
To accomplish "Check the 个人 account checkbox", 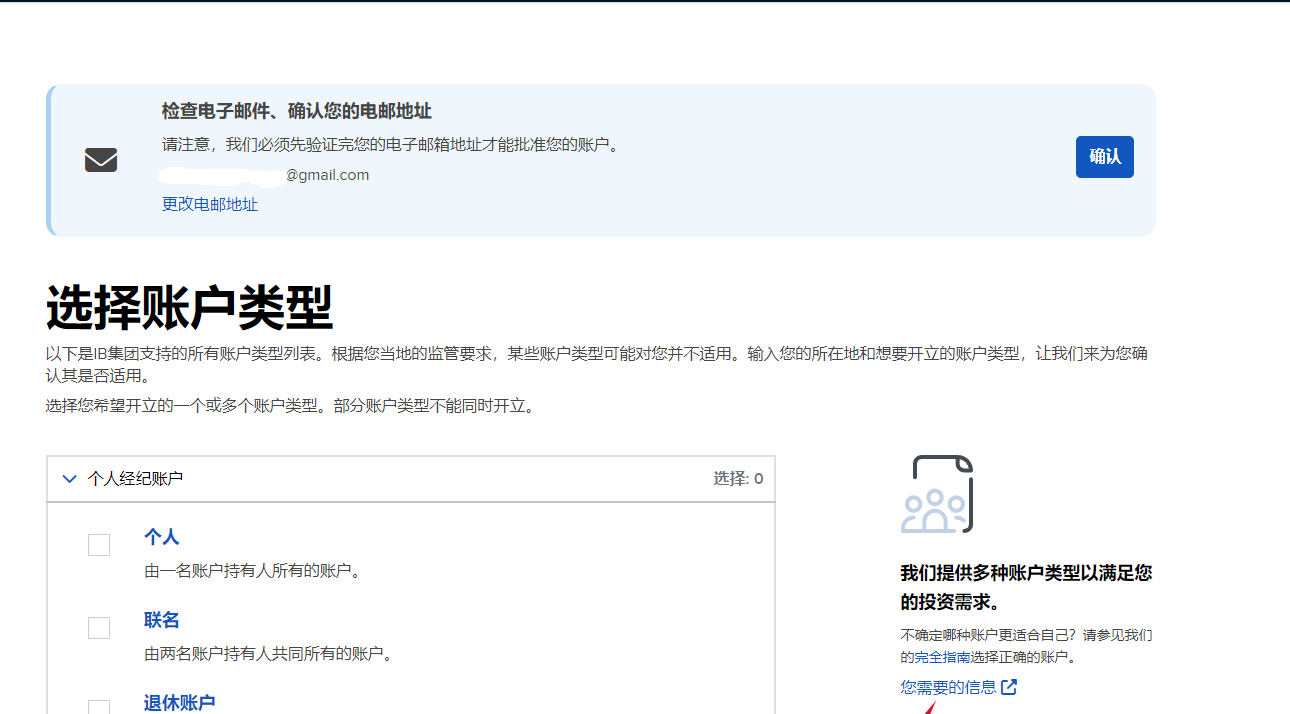I will tap(99, 545).
